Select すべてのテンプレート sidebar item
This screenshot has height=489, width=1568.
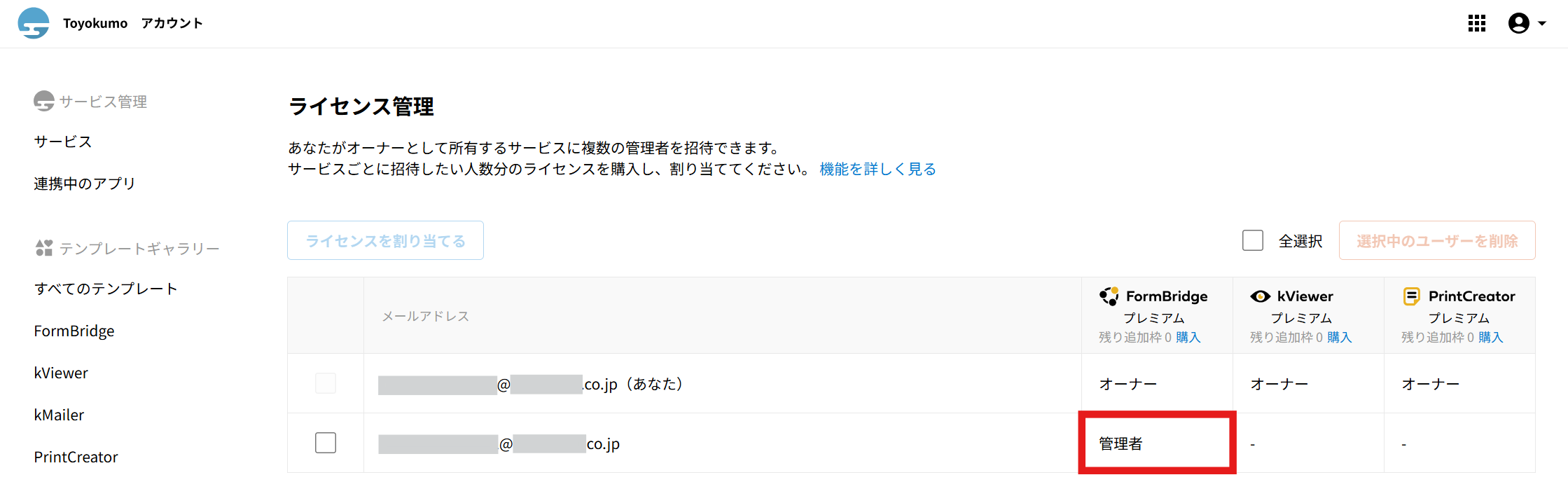coord(105,289)
